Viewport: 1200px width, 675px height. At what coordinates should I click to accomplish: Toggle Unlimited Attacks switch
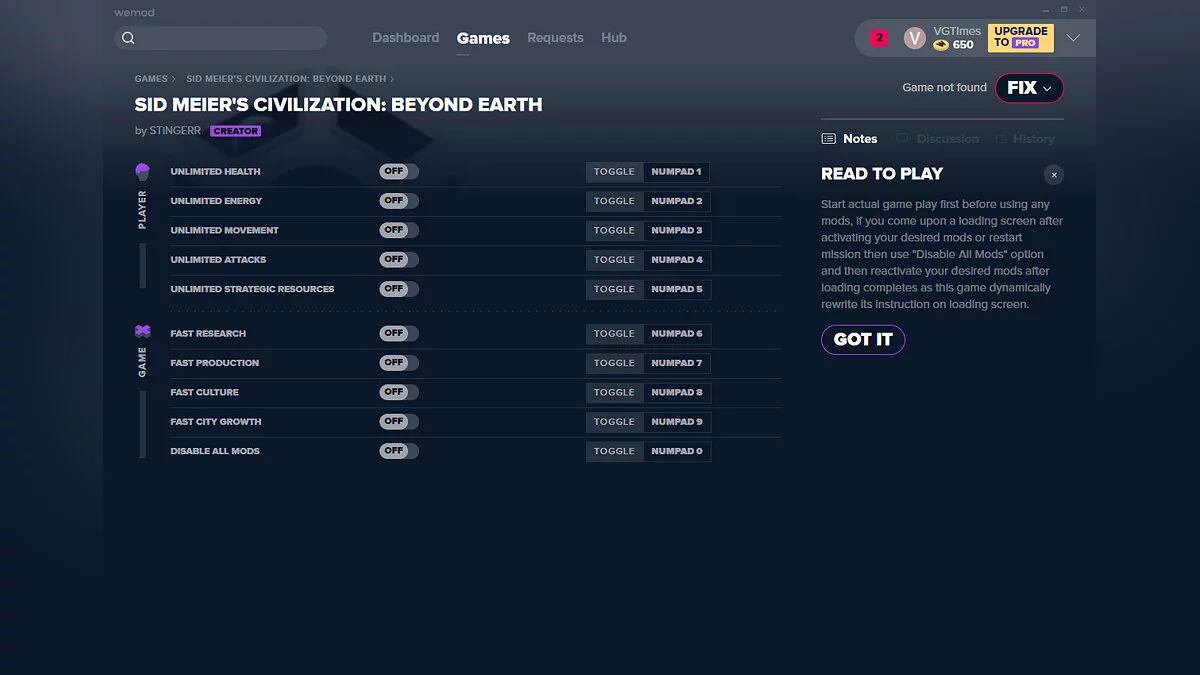click(x=399, y=260)
